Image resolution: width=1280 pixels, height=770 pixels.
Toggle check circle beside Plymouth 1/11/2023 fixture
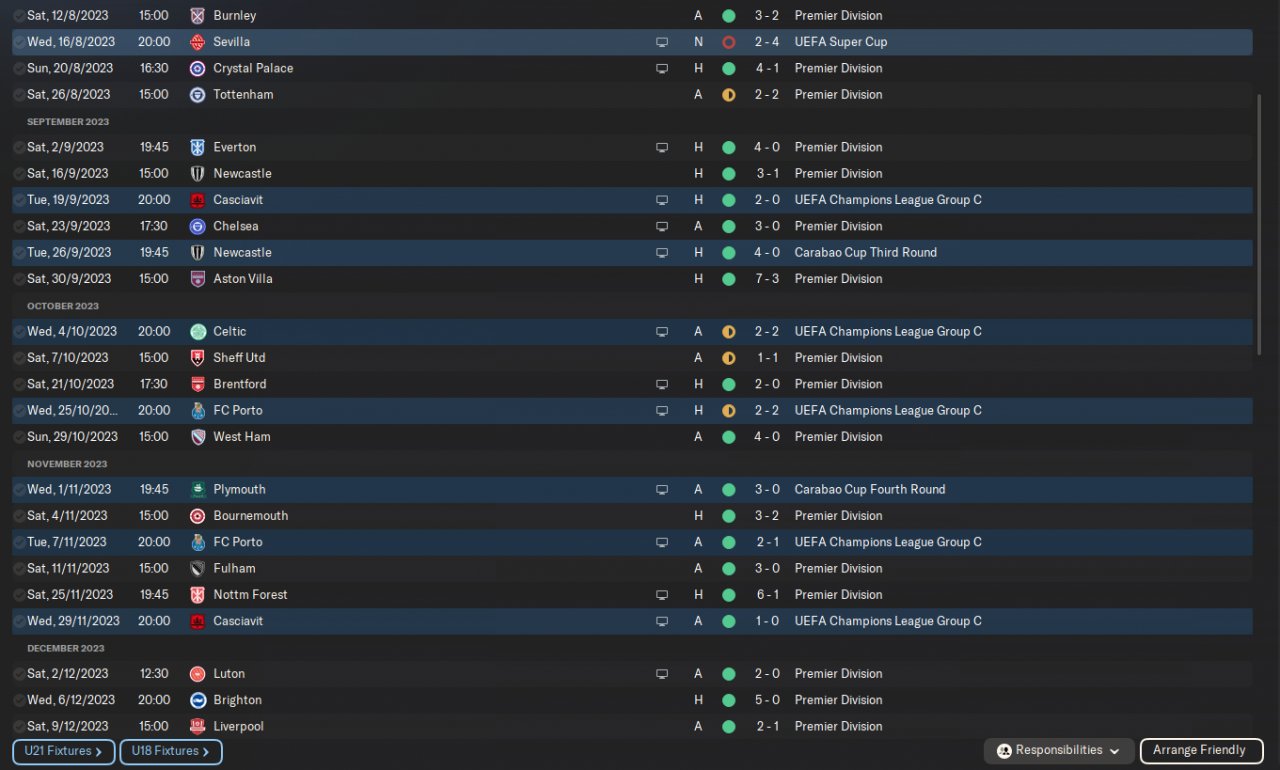[x=19, y=489]
